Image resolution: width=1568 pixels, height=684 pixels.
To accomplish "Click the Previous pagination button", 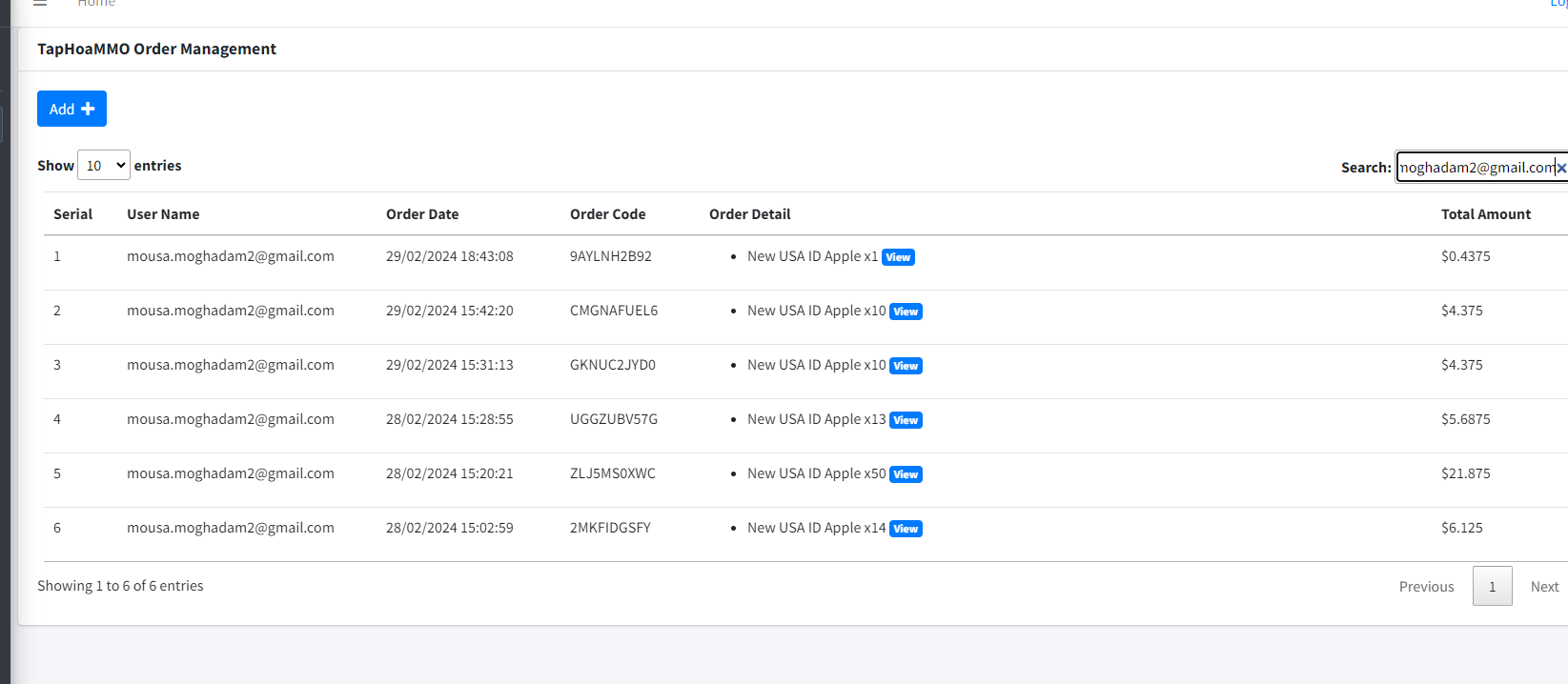I will tap(1426, 587).
